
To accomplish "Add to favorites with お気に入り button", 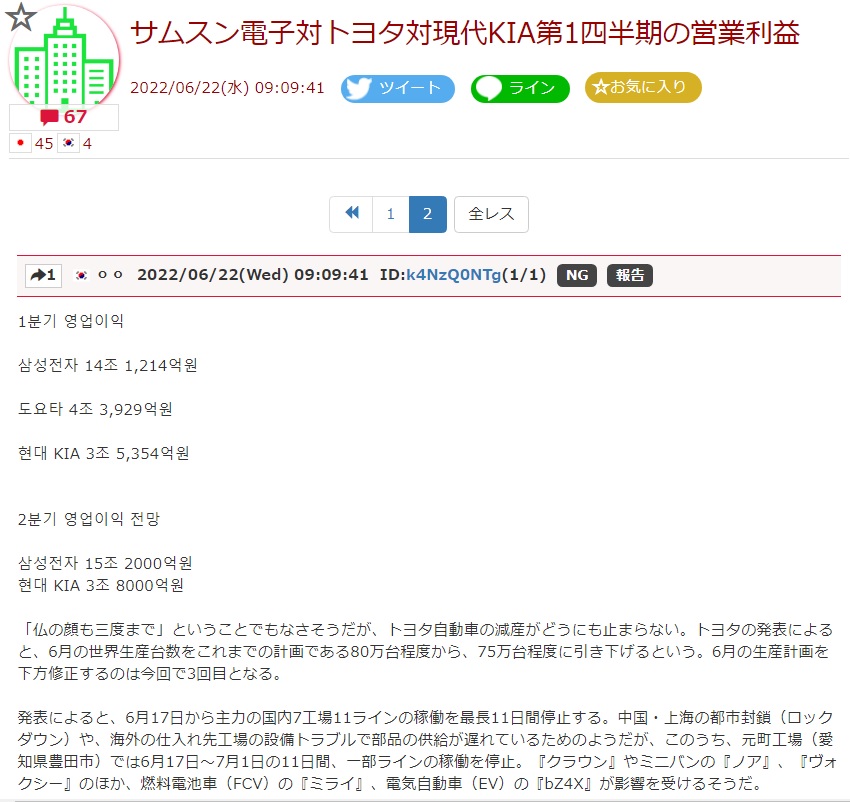I will (x=643, y=87).
